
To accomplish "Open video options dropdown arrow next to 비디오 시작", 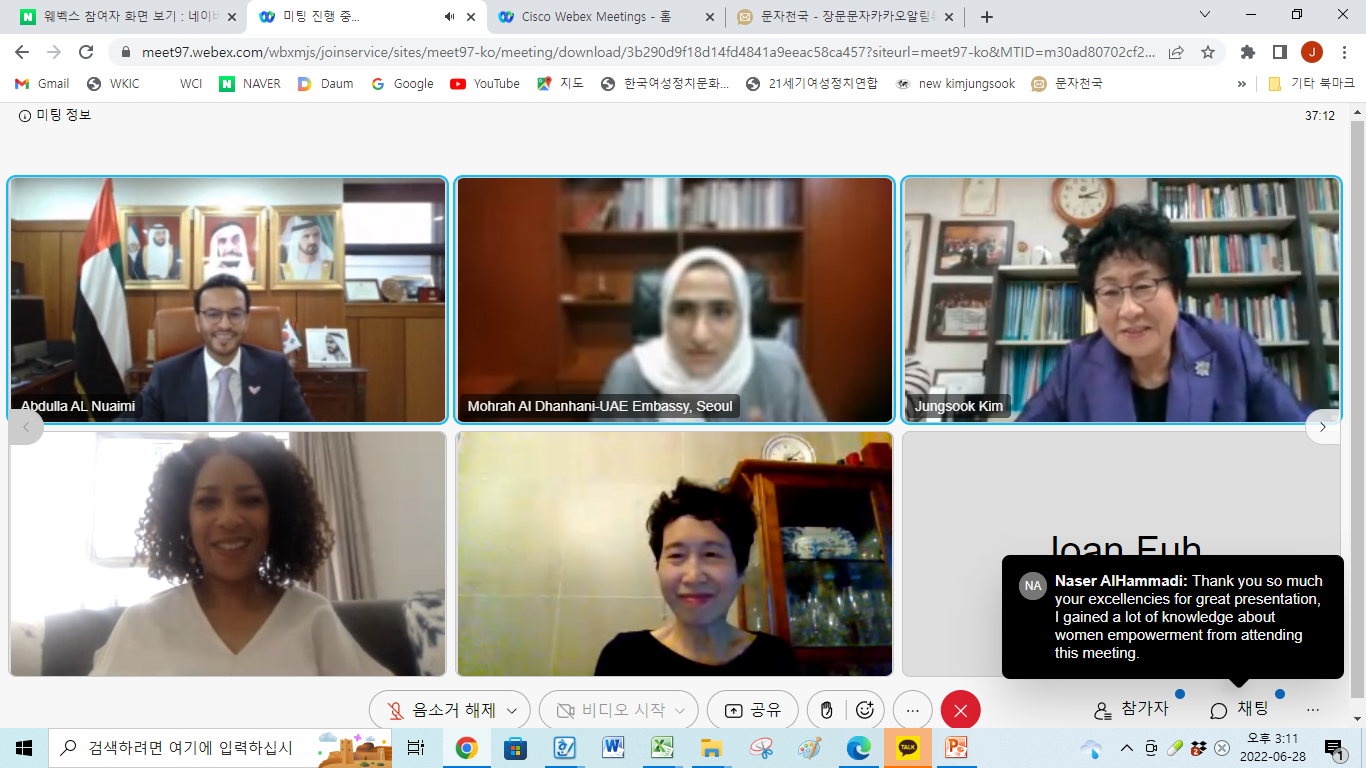I will [681, 710].
